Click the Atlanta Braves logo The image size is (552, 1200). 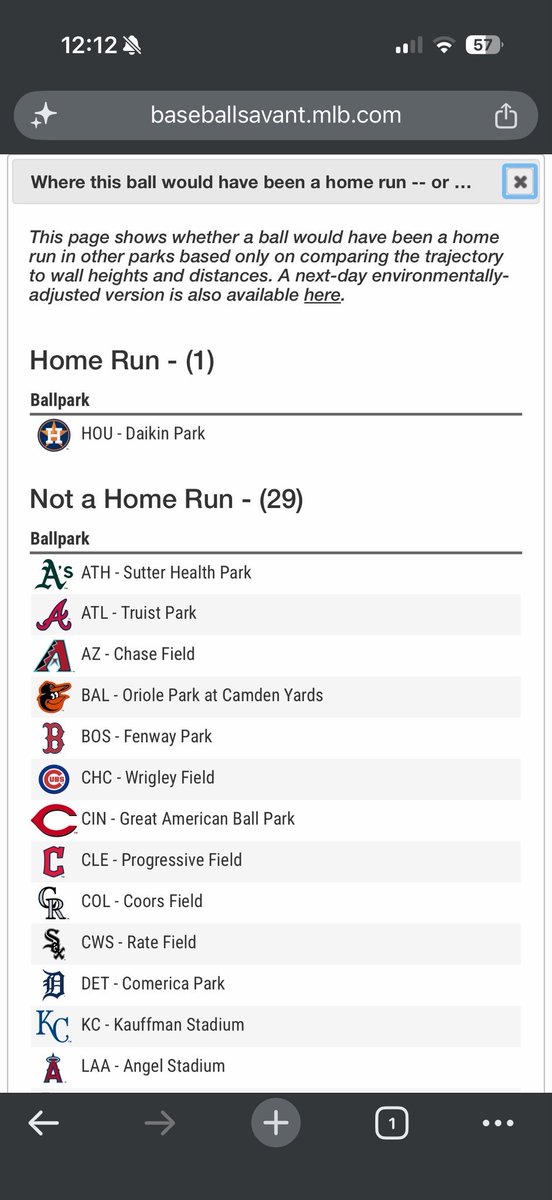tap(53, 614)
